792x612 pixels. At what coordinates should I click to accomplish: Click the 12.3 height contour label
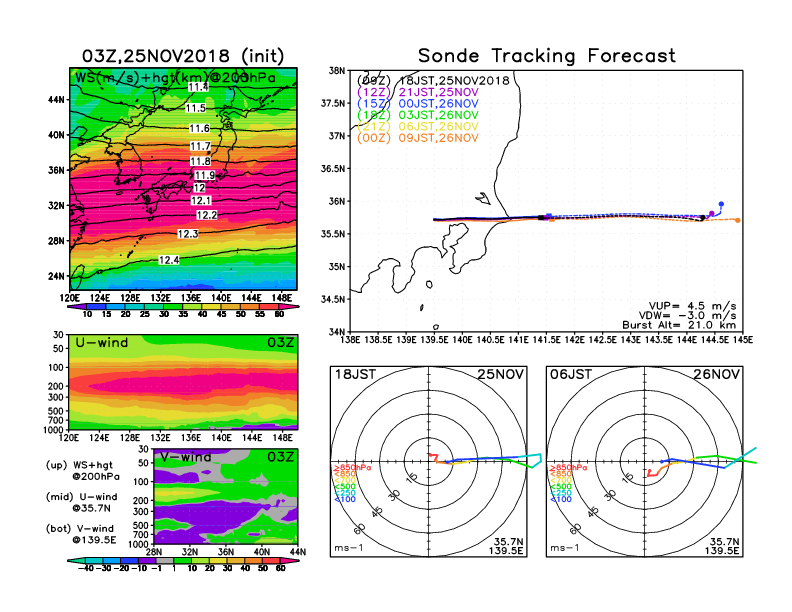point(188,234)
